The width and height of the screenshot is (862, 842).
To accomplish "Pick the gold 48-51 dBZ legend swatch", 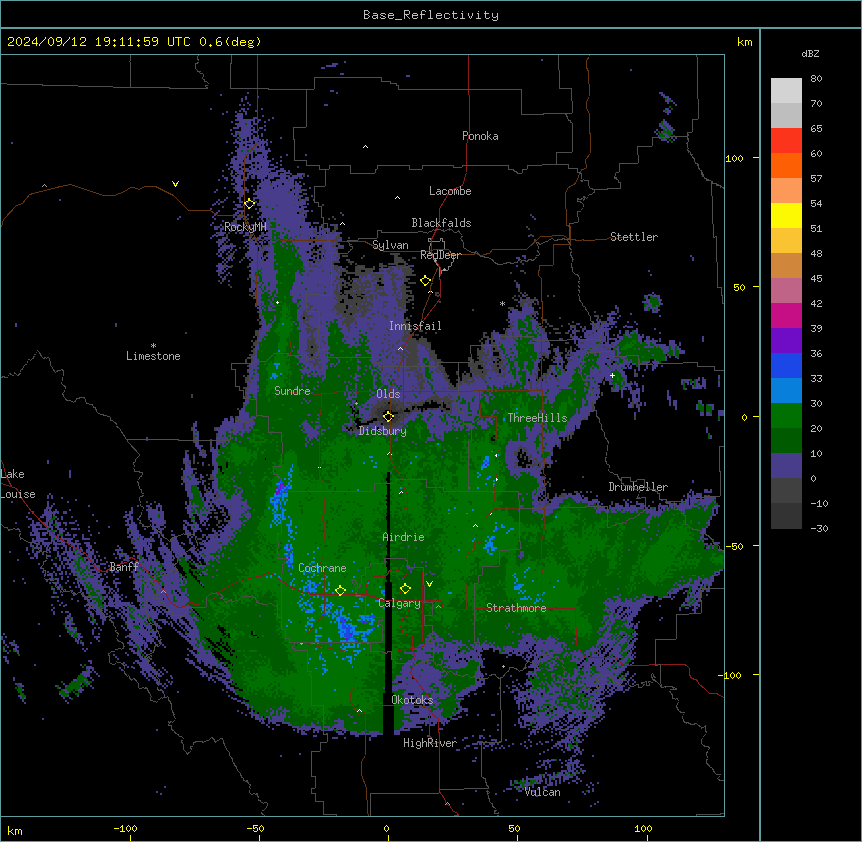I will pyautogui.click(x=786, y=241).
